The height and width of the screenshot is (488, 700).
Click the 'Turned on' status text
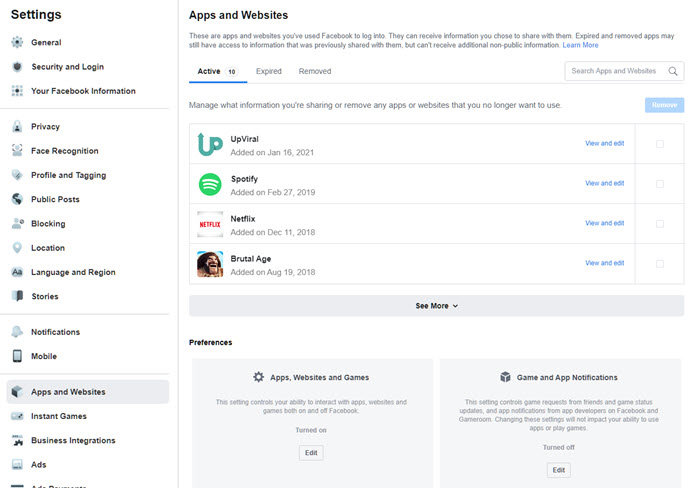point(311,430)
